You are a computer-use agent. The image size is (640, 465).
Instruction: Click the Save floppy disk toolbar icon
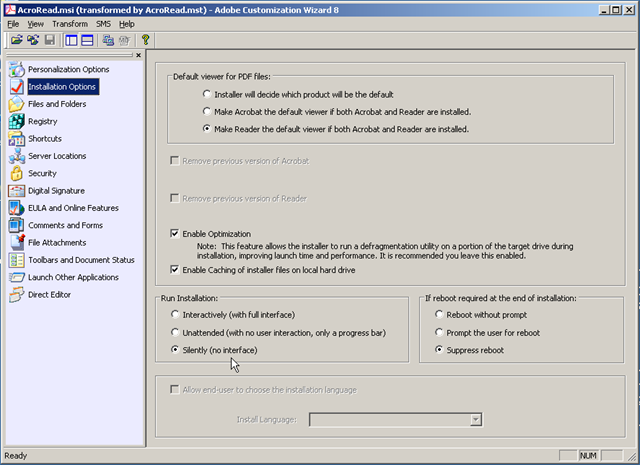[50, 40]
